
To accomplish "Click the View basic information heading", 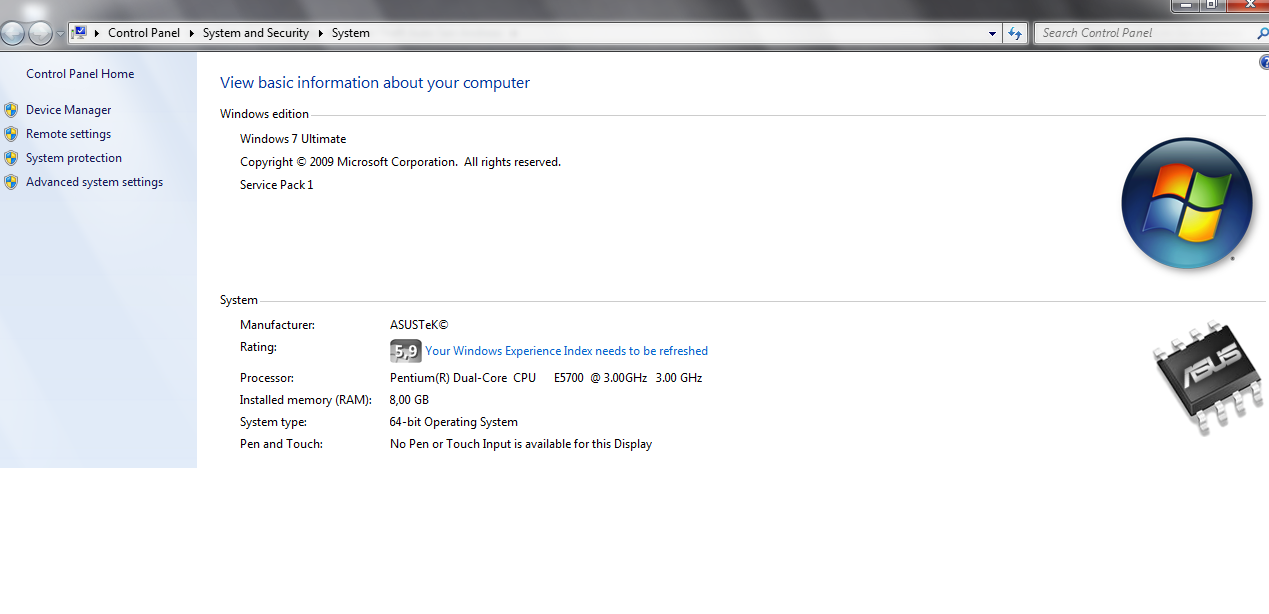I will click(x=375, y=83).
